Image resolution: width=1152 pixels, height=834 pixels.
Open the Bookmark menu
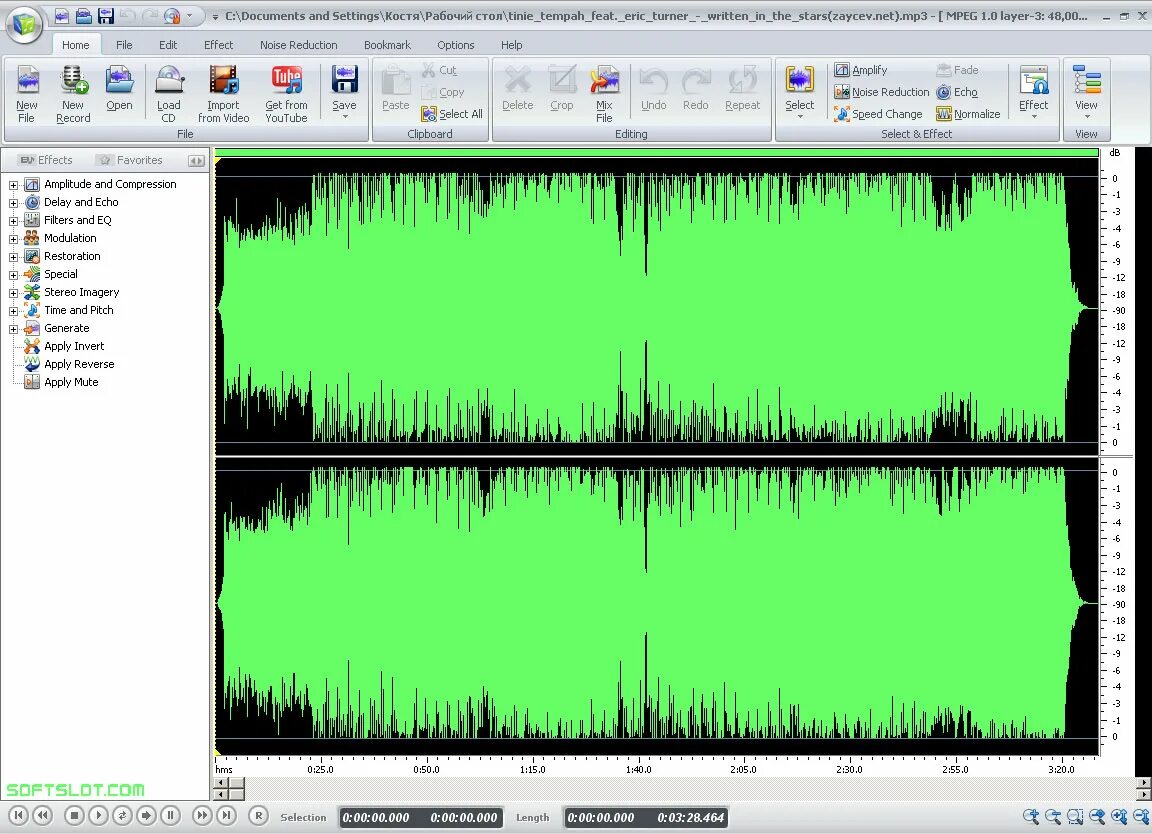(387, 44)
